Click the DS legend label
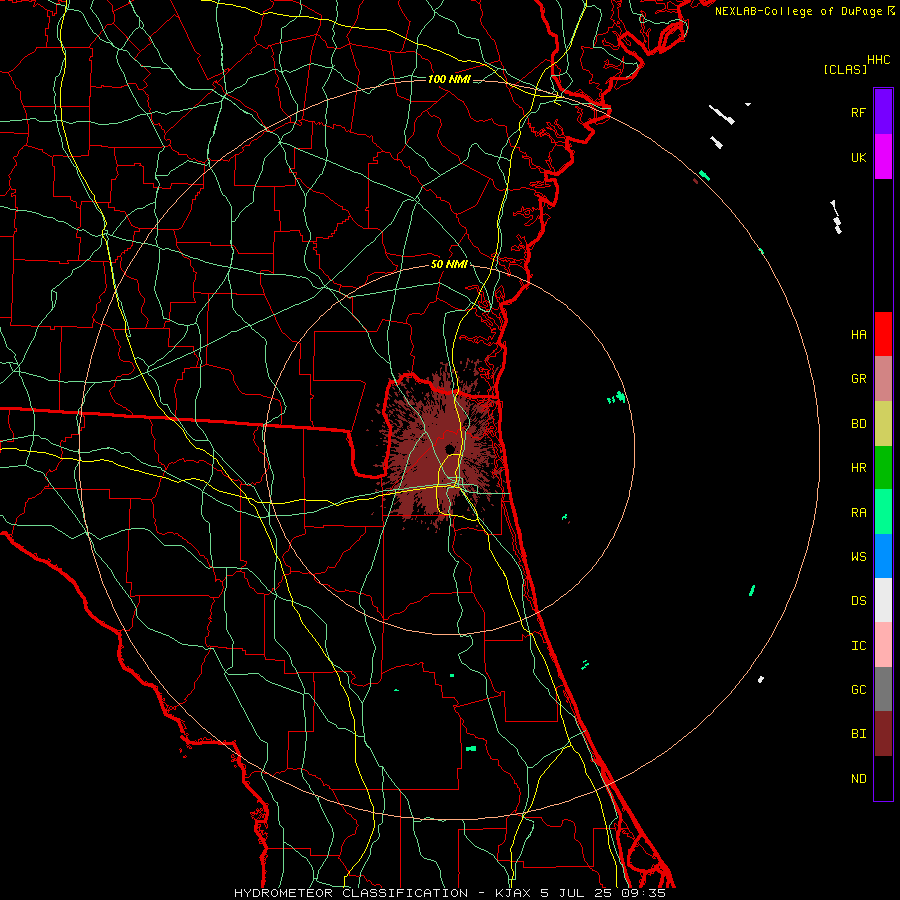Viewport: 900px width, 900px height. [858, 600]
